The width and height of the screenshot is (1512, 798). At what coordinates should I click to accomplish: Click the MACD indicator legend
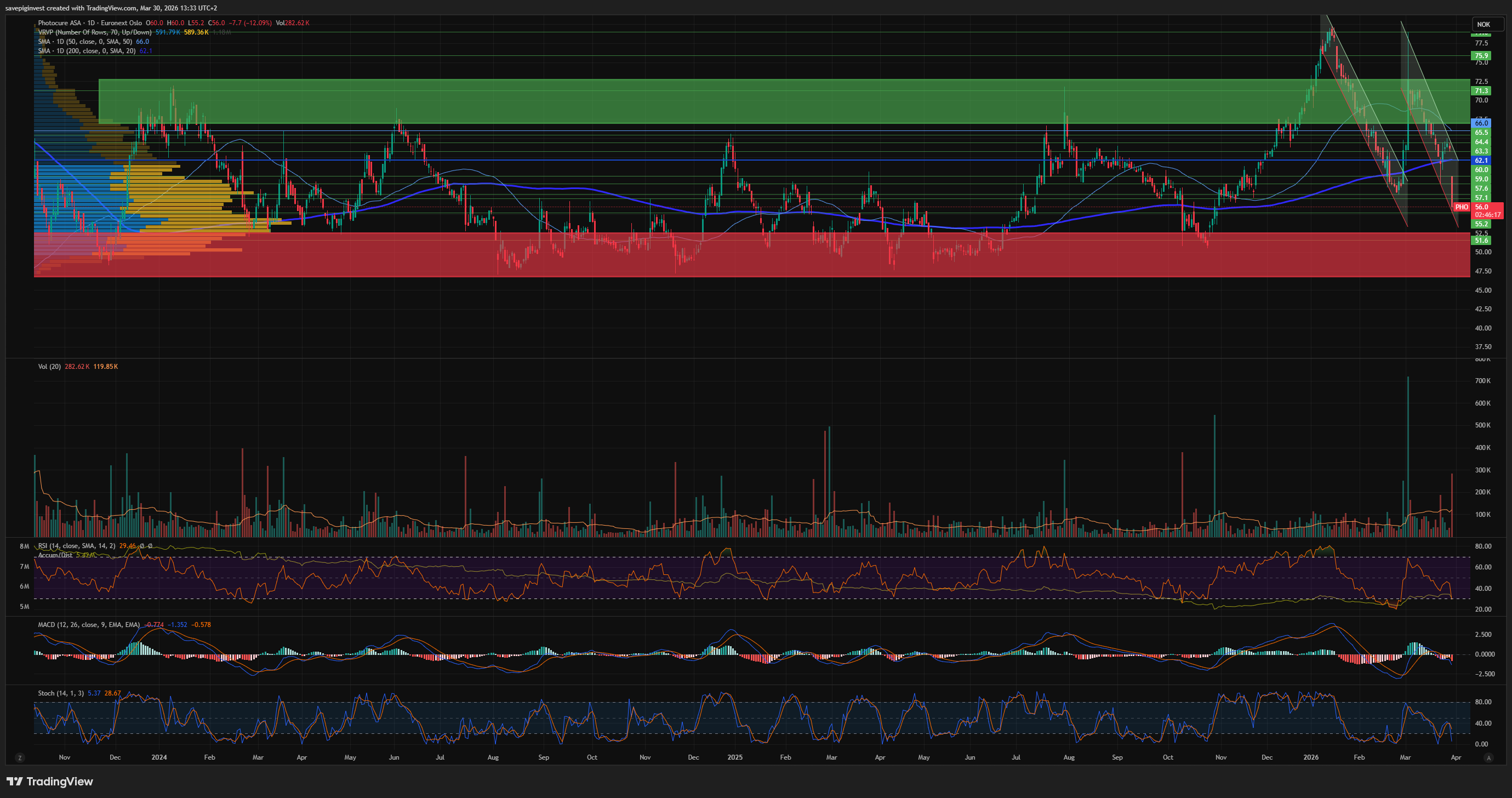tap(88, 624)
